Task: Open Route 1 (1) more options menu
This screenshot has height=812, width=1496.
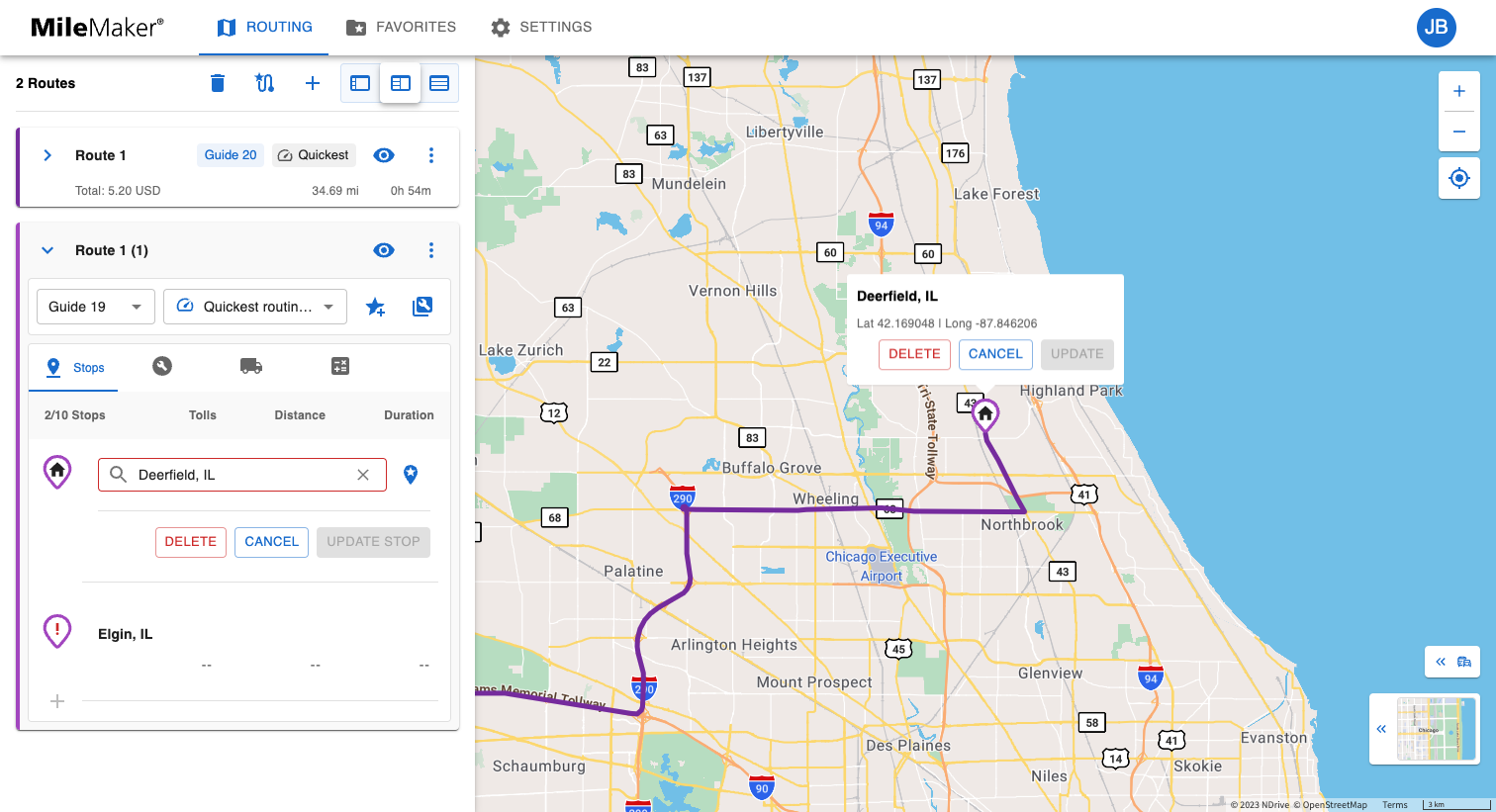Action: [431, 250]
